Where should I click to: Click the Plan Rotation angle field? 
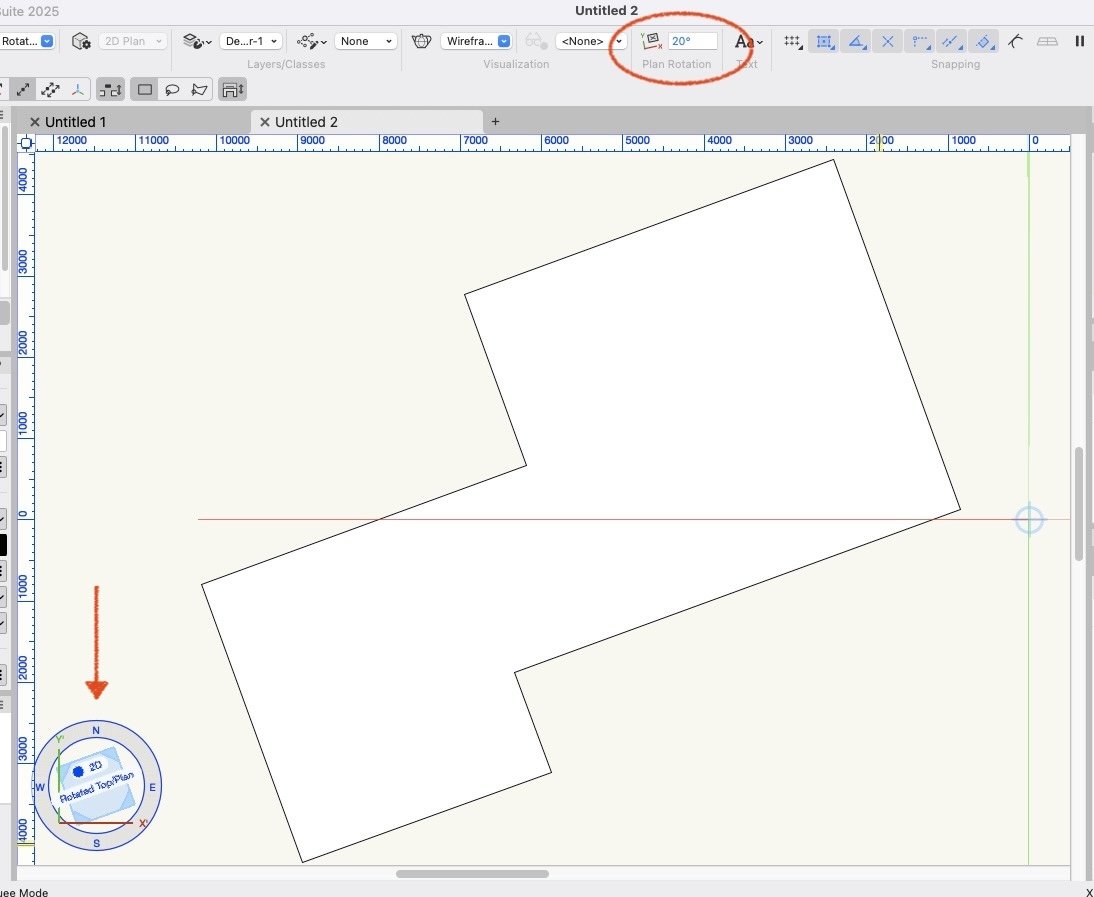692,41
